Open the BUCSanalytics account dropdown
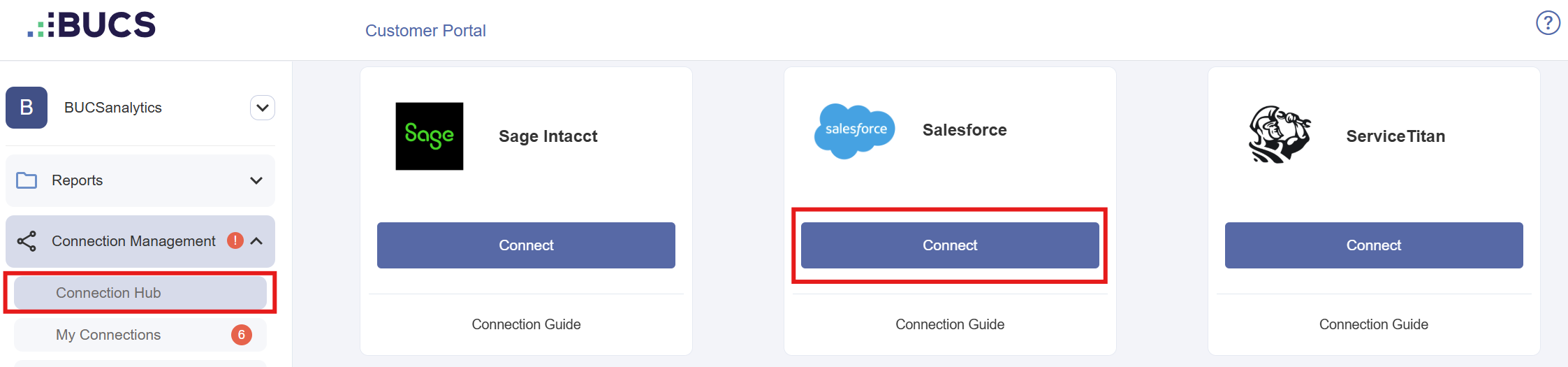Image resolution: width=1568 pixels, height=367 pixels. coord(263,108)
